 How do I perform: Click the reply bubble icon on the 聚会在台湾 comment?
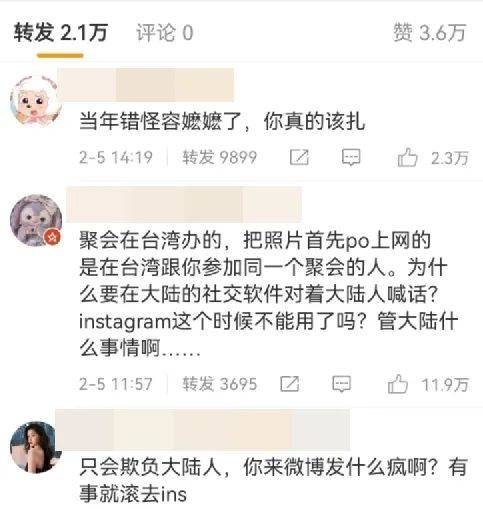click(x=342, y=384)
